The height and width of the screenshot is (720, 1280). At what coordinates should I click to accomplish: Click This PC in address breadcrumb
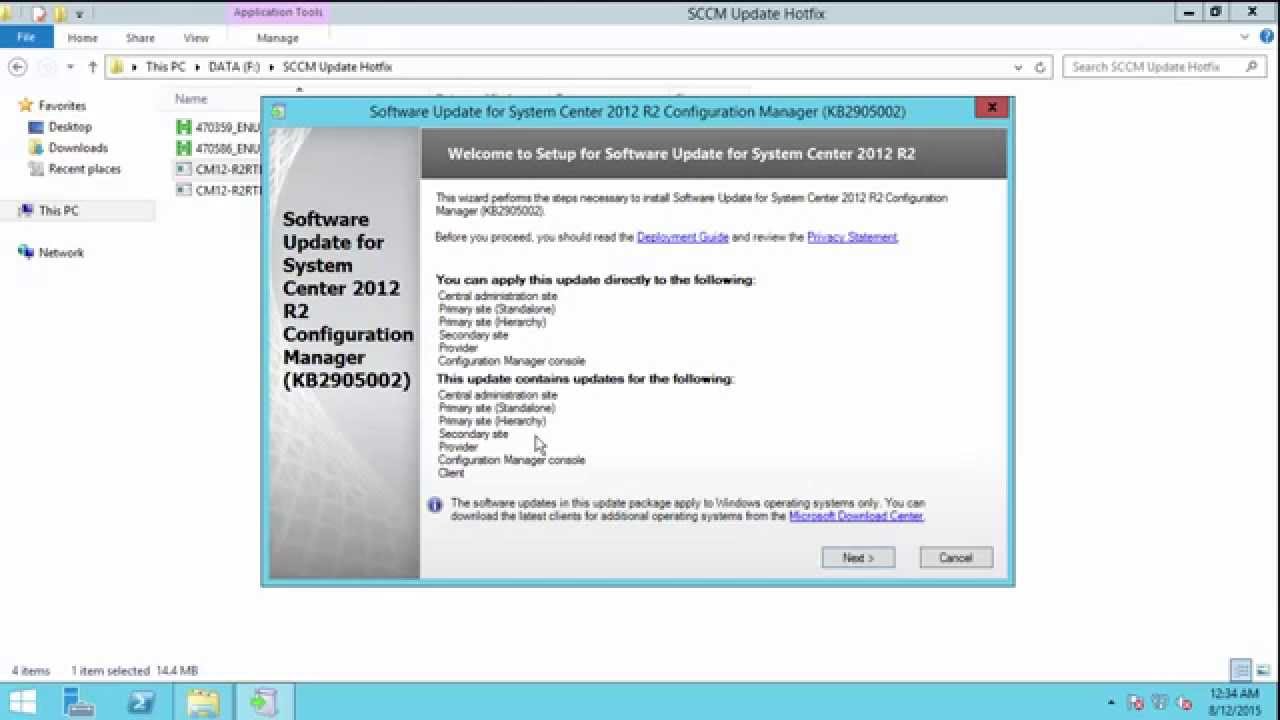pos(165,67)
